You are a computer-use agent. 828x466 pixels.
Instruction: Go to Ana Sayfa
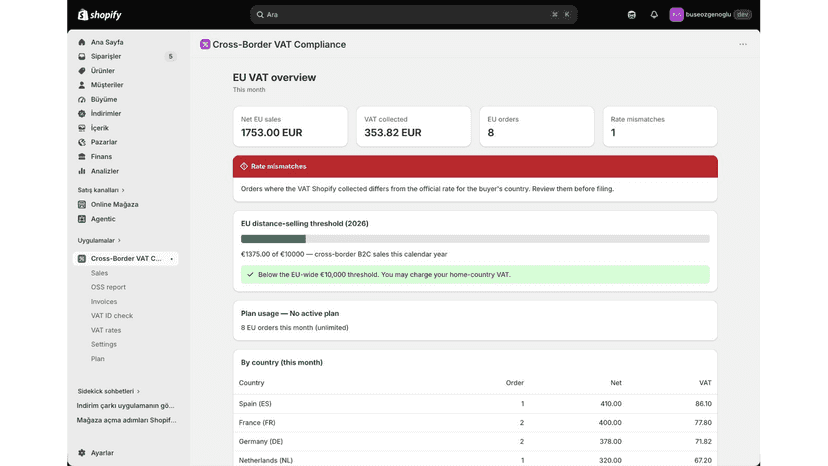(x=107, y=42)
